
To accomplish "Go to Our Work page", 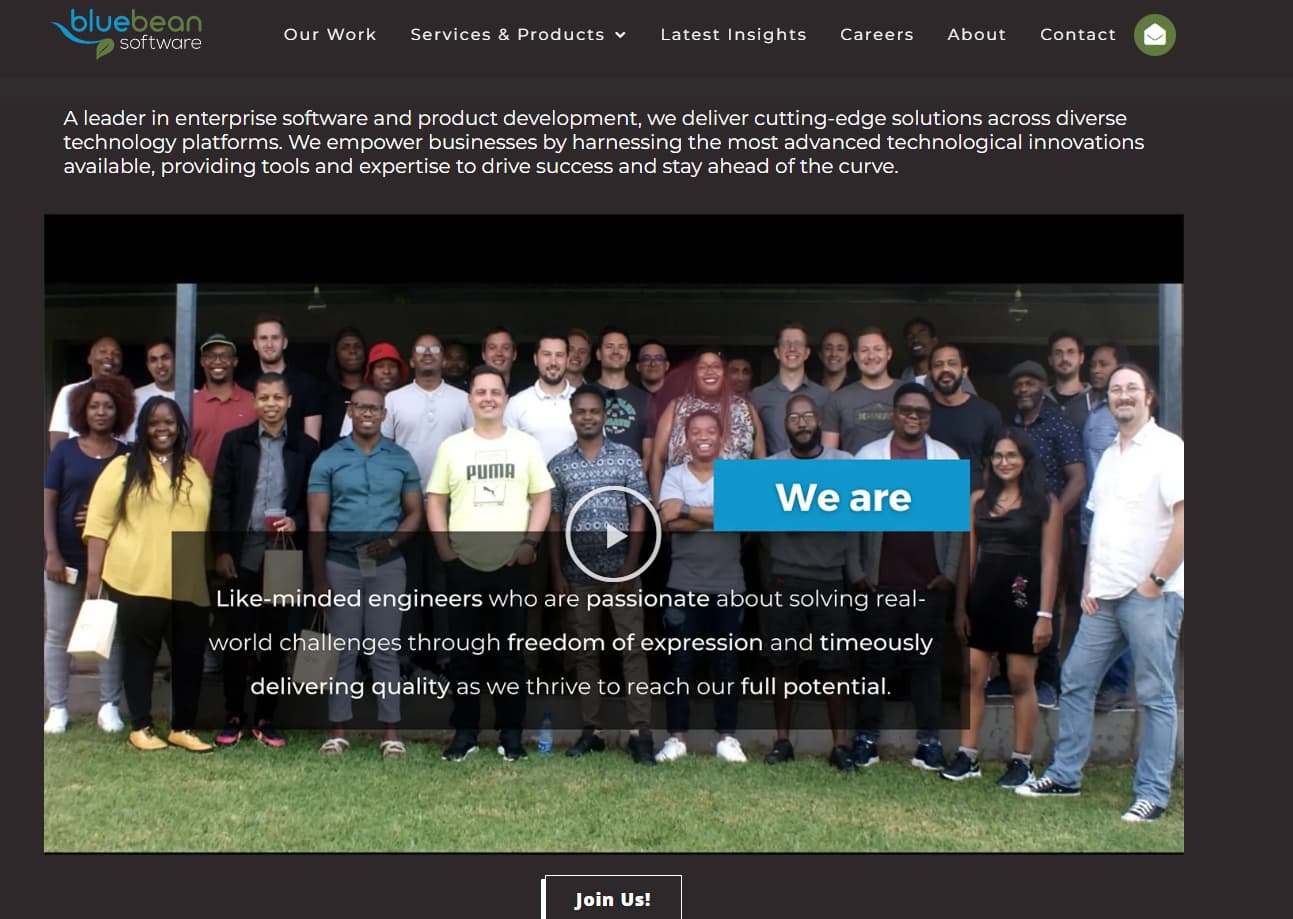I will 330,34.
